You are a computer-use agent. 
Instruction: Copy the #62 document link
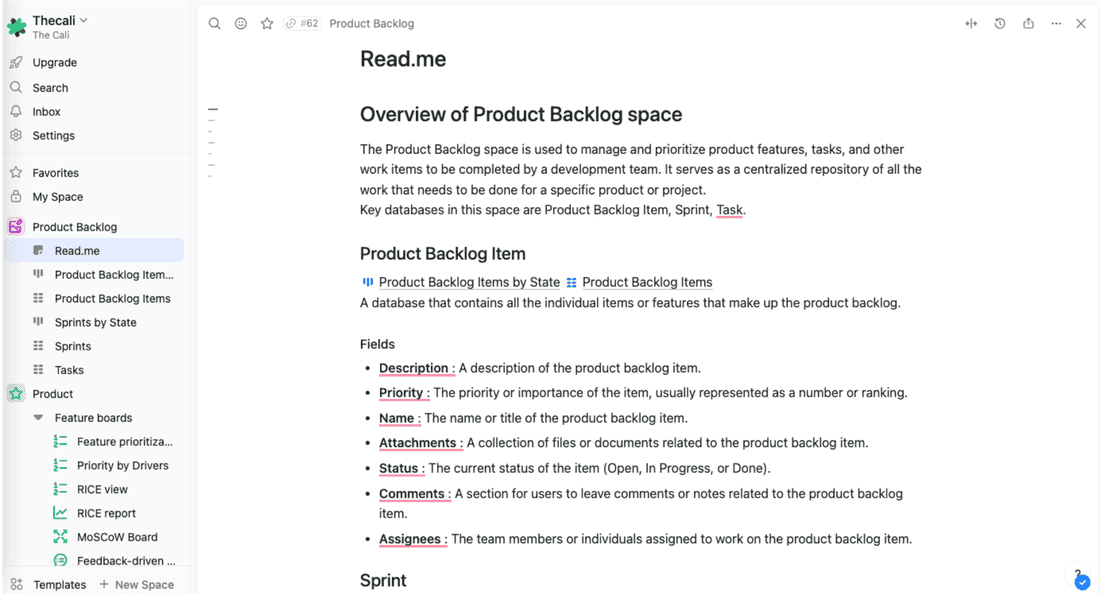point(301,23)
